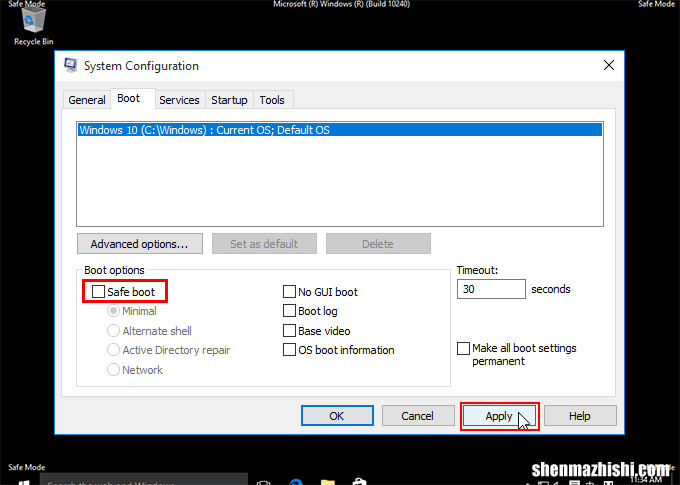The image size is (680, 485).
Task: Click the Apply button
Action: (x=499, y=416)
